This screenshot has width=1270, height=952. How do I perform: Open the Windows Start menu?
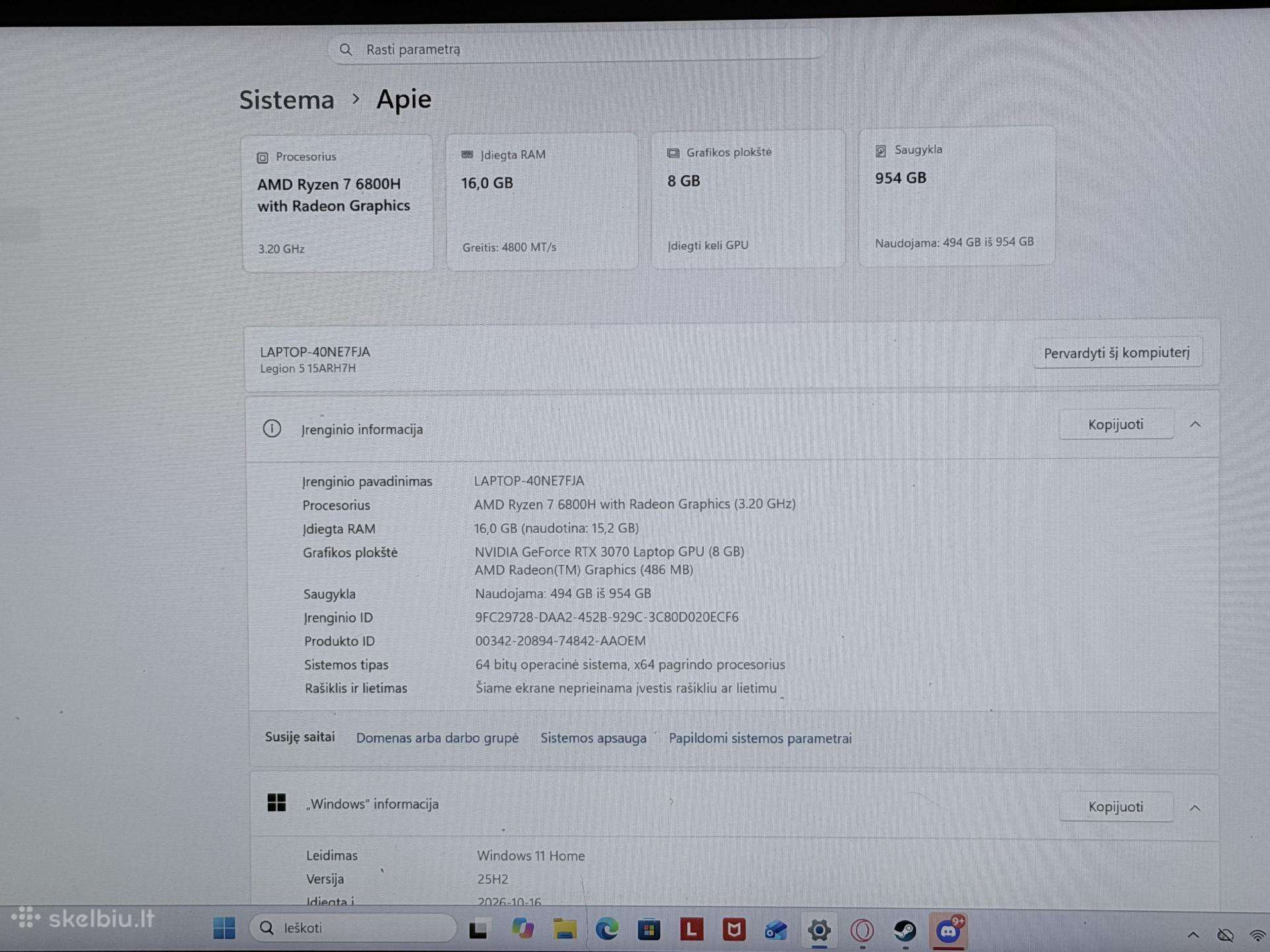point(224,928)
